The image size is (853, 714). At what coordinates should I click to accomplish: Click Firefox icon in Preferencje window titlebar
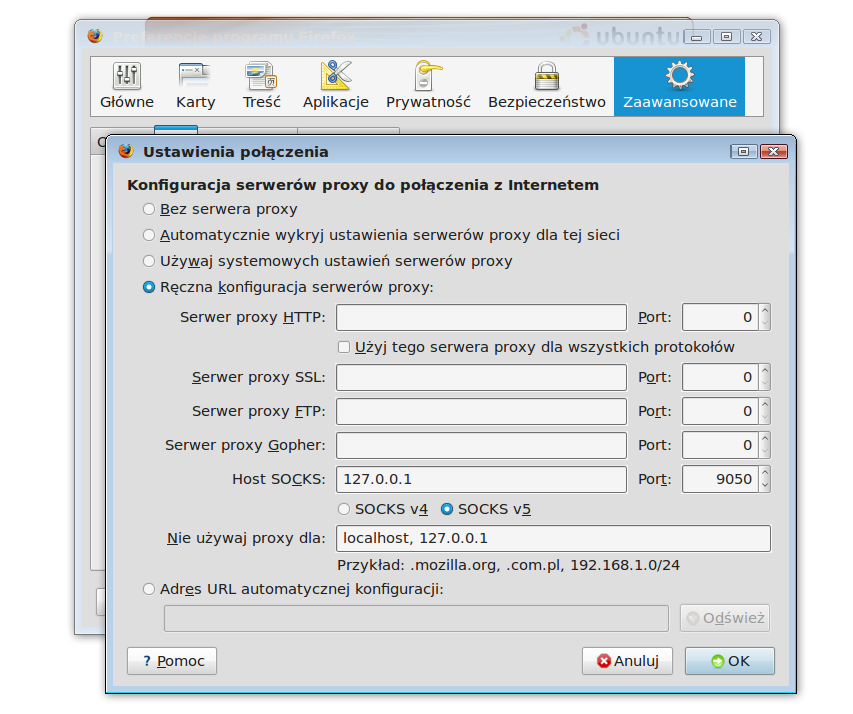(x=95, y=36)
